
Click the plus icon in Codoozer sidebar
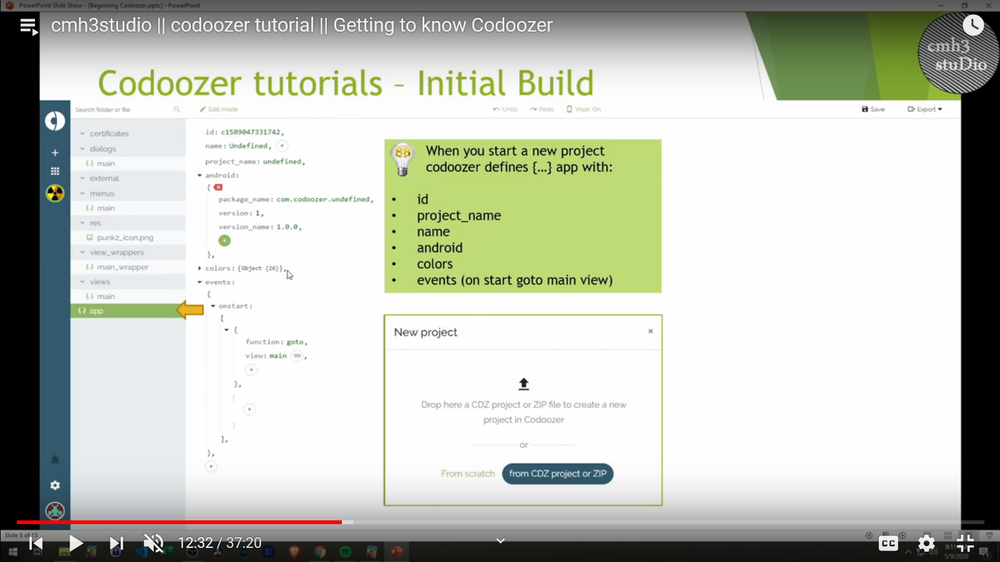[55, 153]
